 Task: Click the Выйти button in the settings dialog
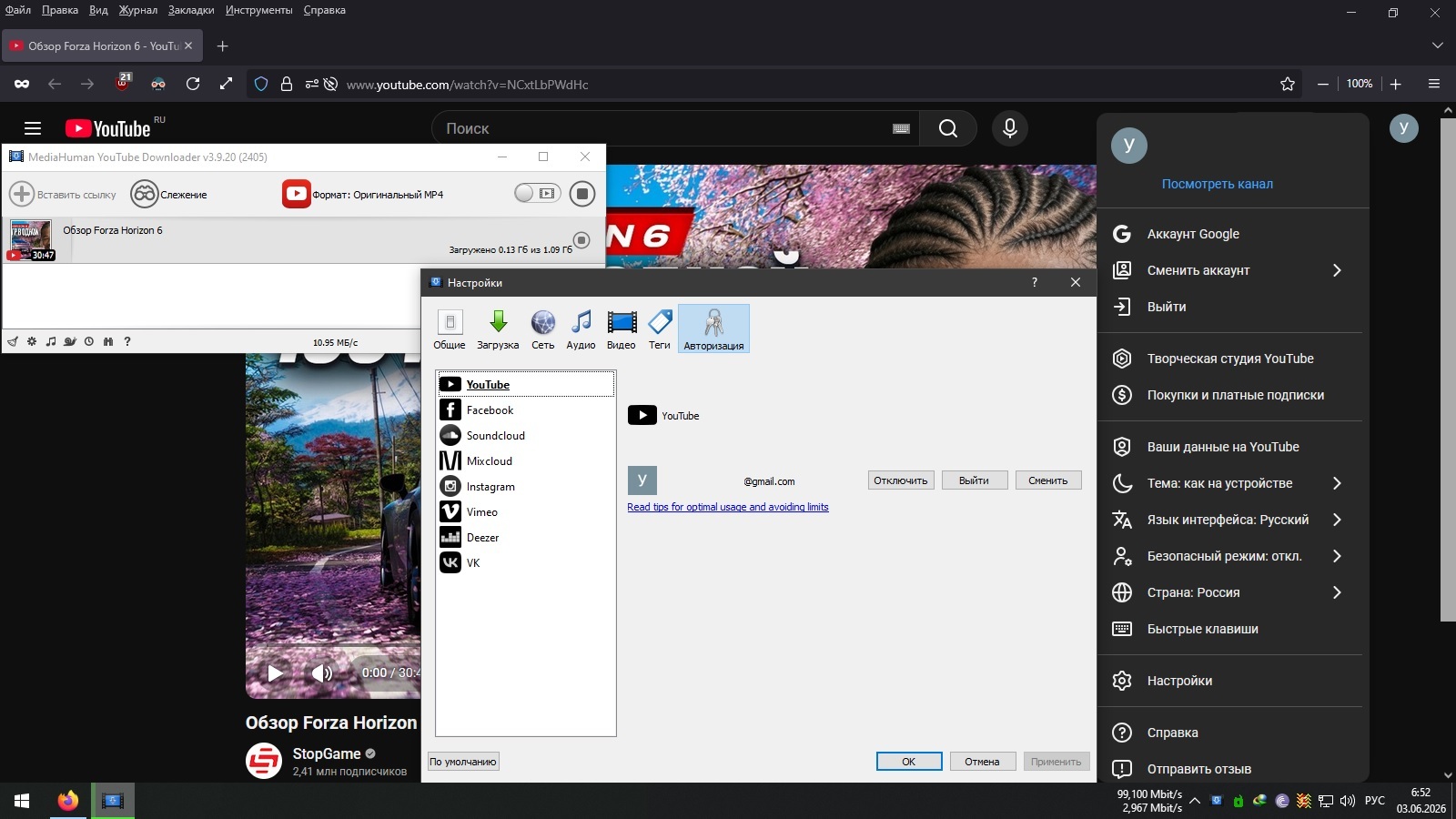[974, 480]
